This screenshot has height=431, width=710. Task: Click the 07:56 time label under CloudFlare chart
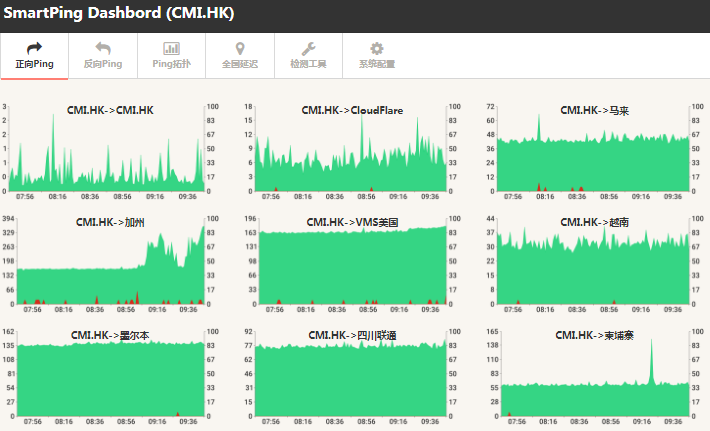[272, 197]
